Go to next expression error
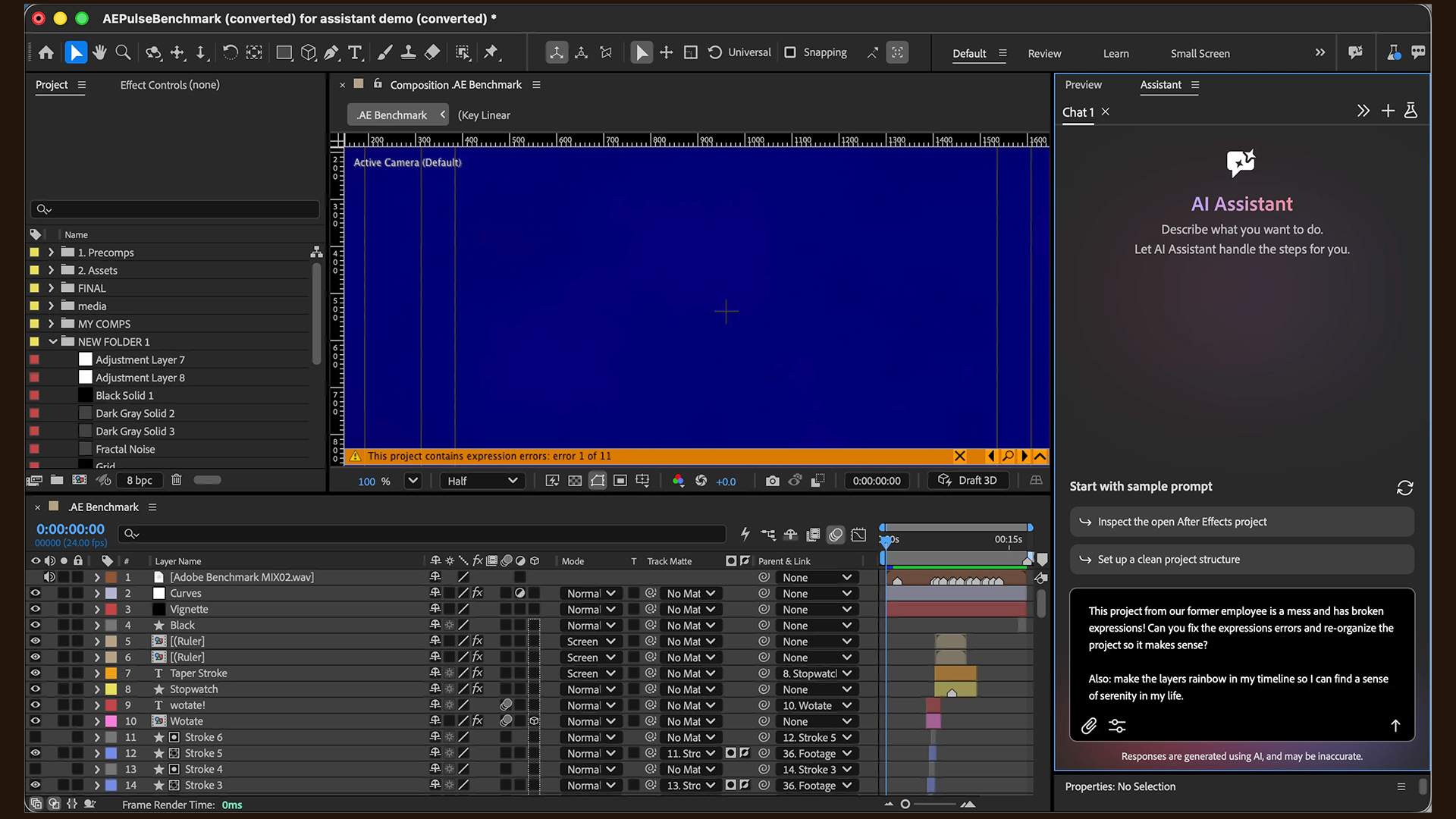1456x819 pixels. point(1025,456)
